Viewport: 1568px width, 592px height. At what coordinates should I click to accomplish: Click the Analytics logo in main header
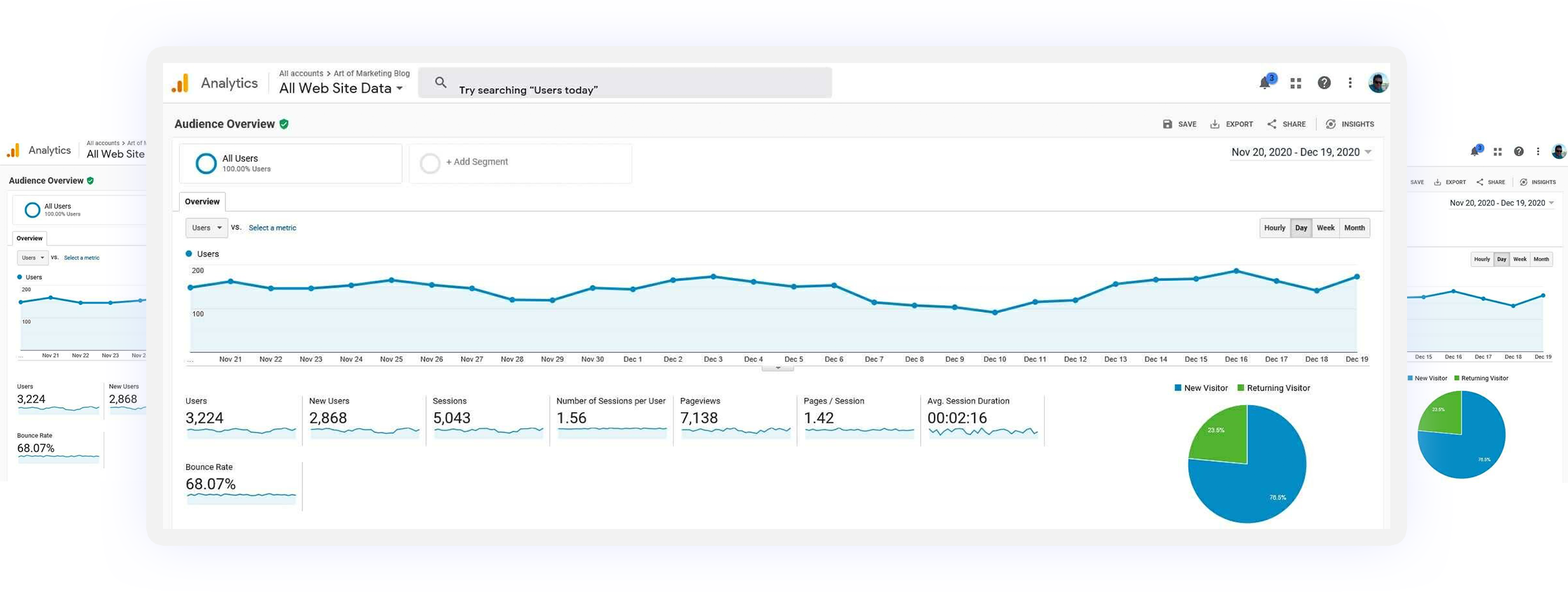[x=181, y=83]
